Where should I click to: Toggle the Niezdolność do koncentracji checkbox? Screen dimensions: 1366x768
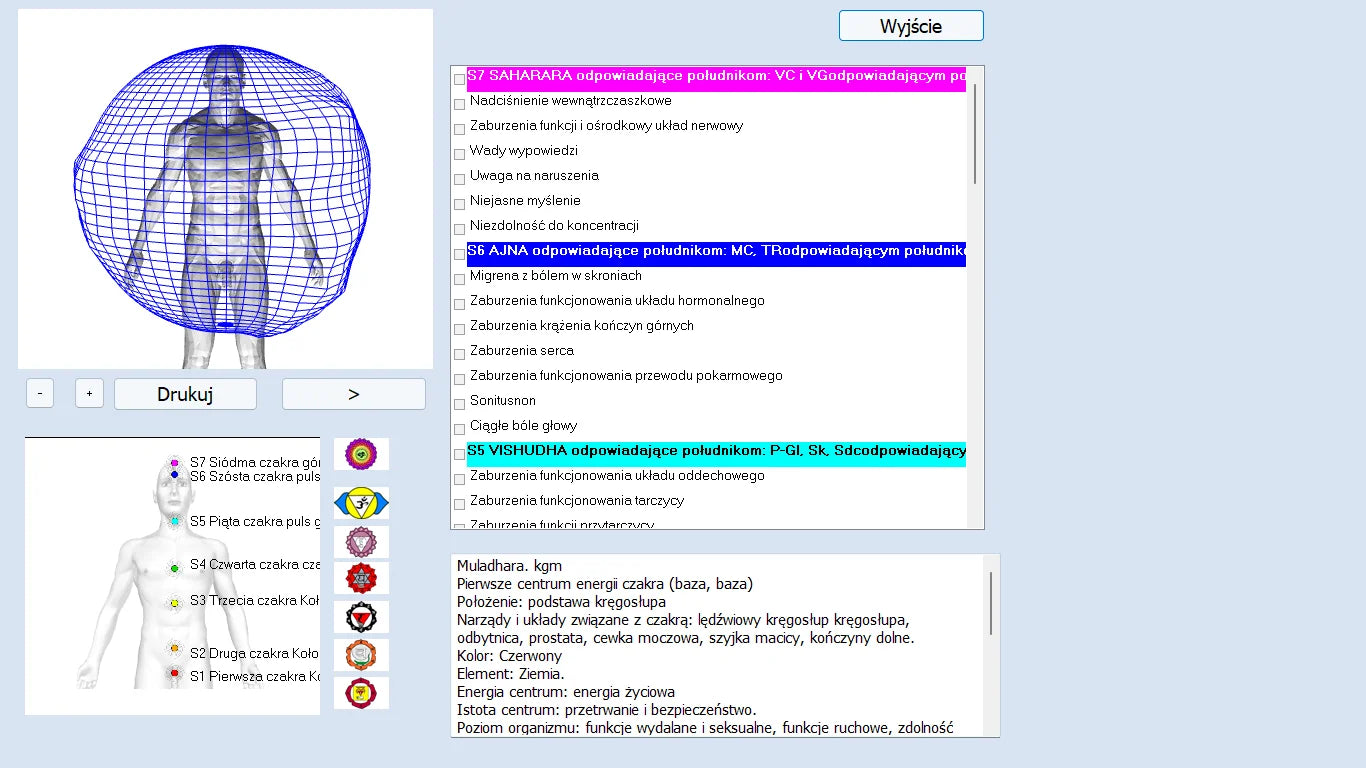click(x=460, y=229)
